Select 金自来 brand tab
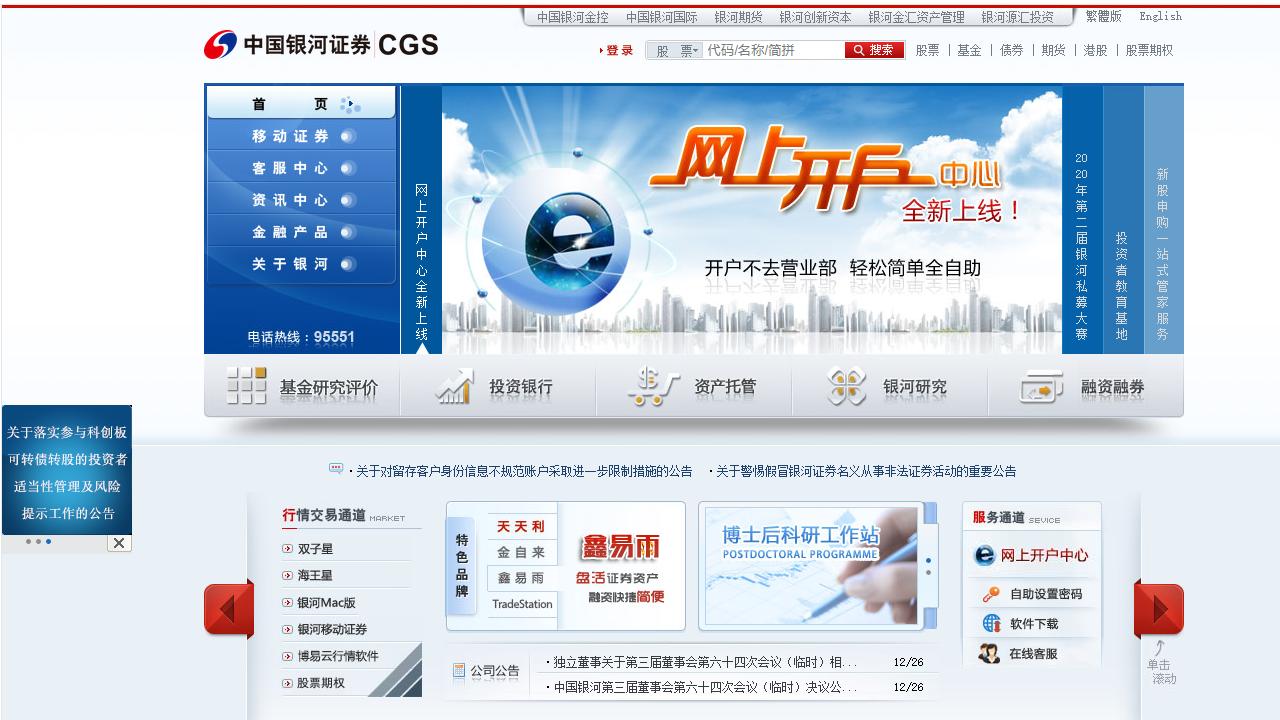This screenshot has width=1280, height=720. pos(521,552)
